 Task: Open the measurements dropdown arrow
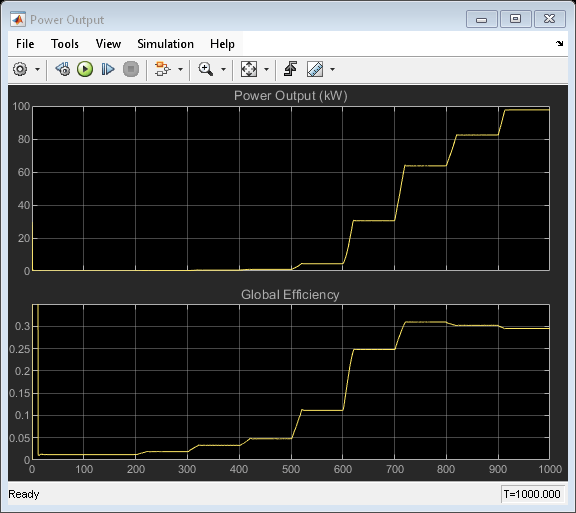(332, 69)
